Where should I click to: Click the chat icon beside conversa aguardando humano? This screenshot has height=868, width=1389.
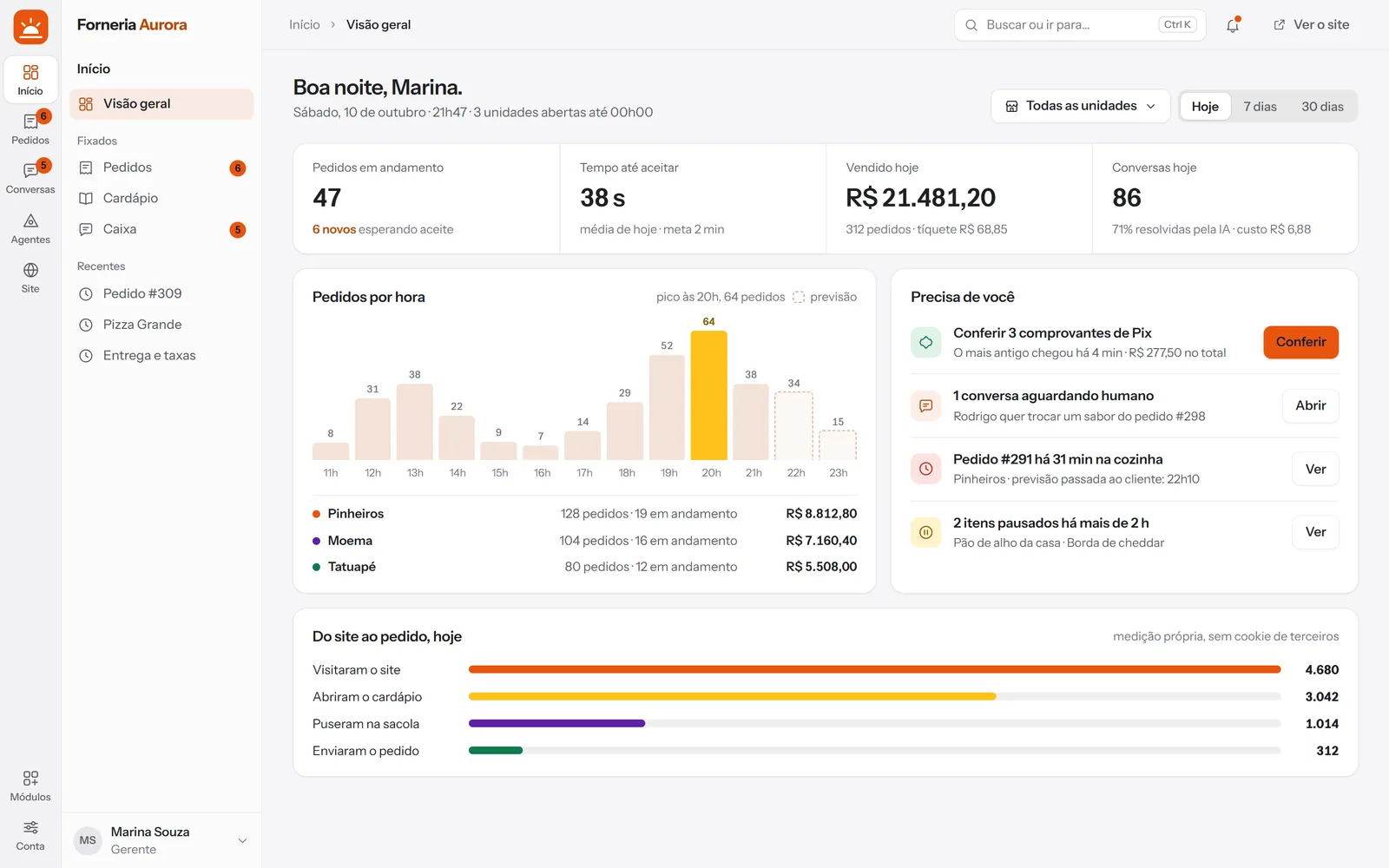click(926, 405)
